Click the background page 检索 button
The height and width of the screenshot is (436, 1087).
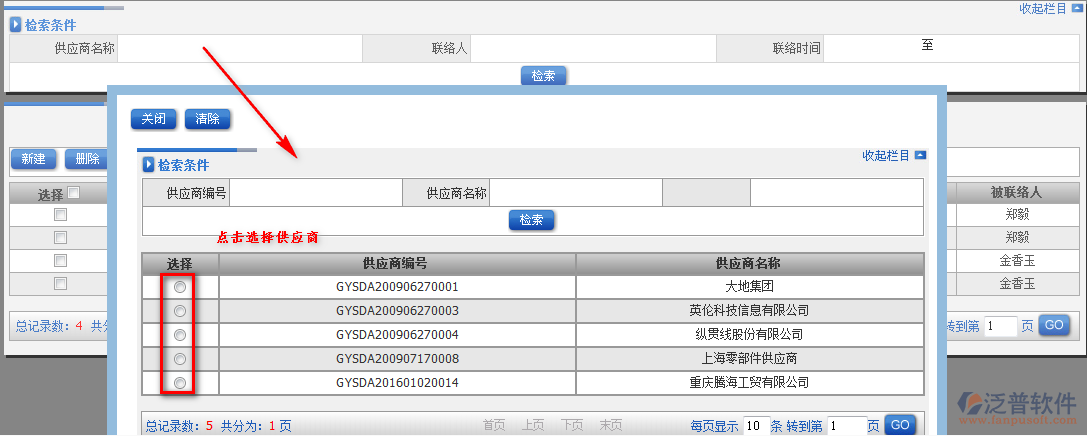544,76
